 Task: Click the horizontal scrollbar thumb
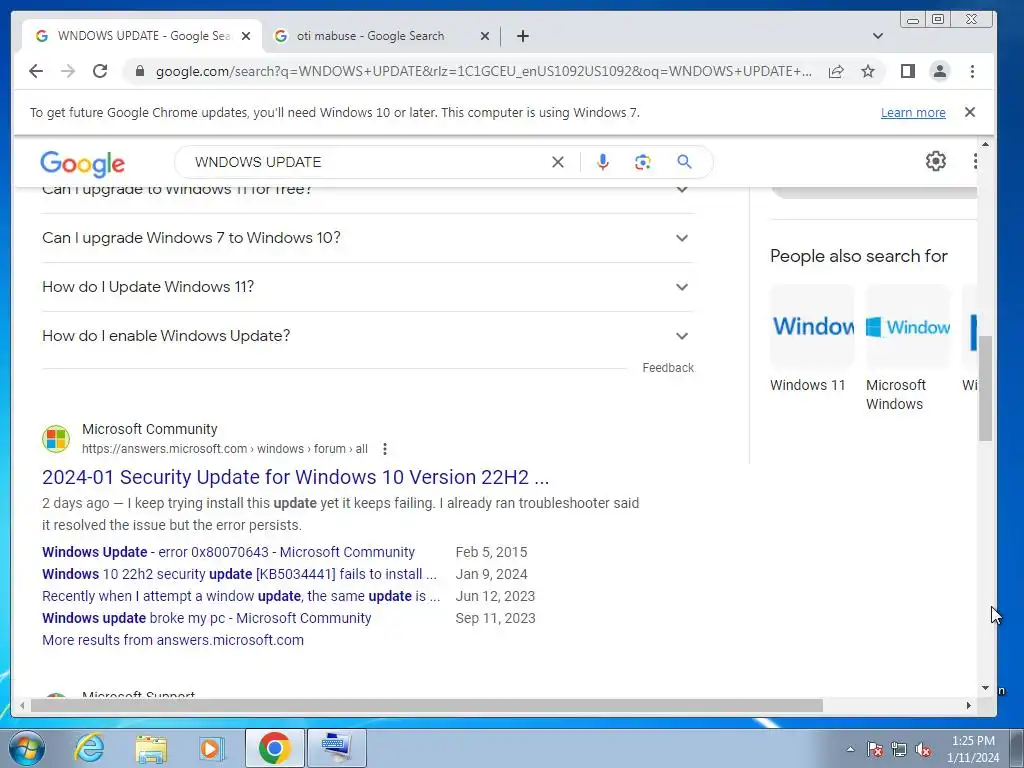tap(426, 705)
